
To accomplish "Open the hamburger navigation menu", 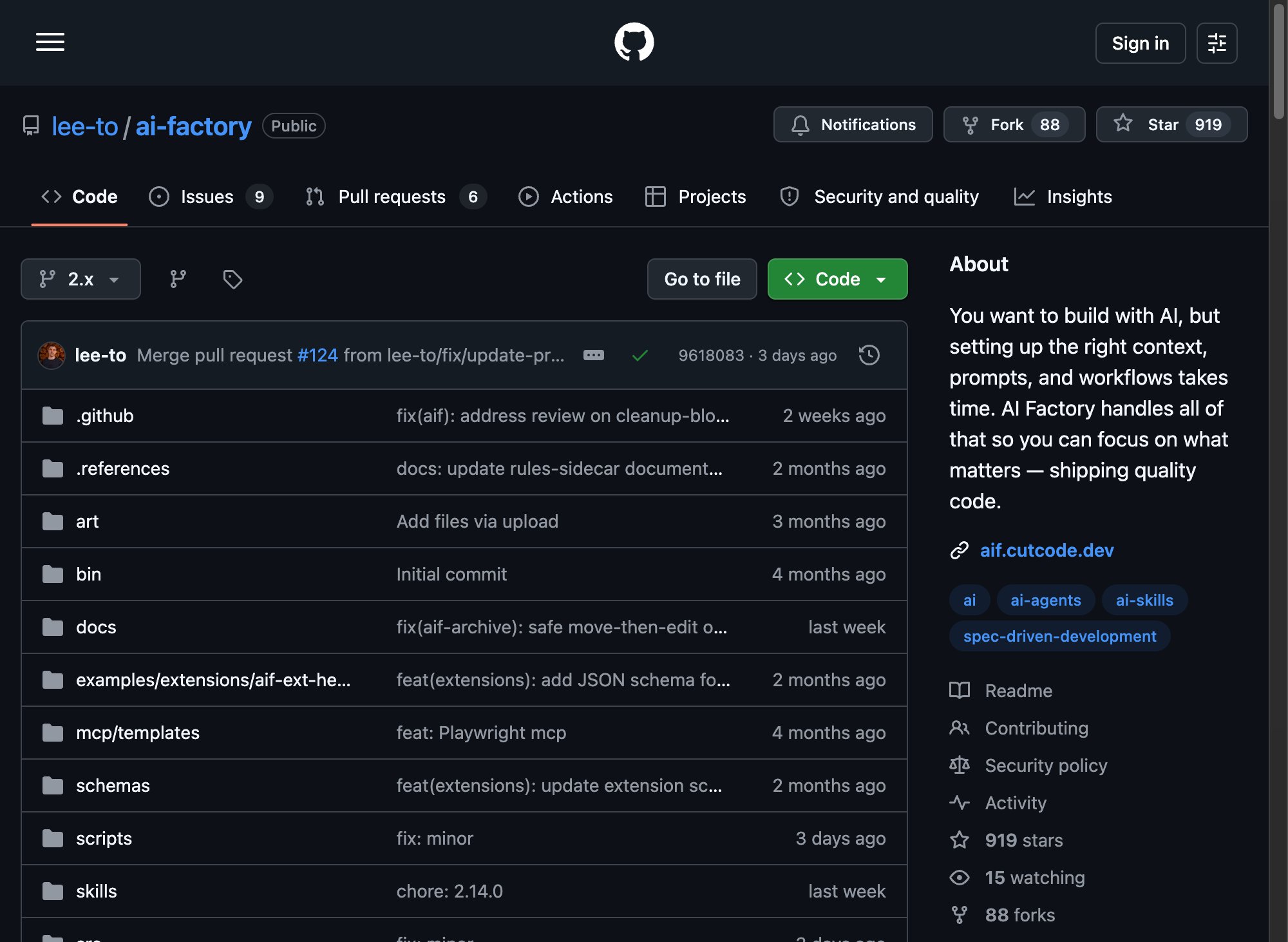I will click(50, 43).
